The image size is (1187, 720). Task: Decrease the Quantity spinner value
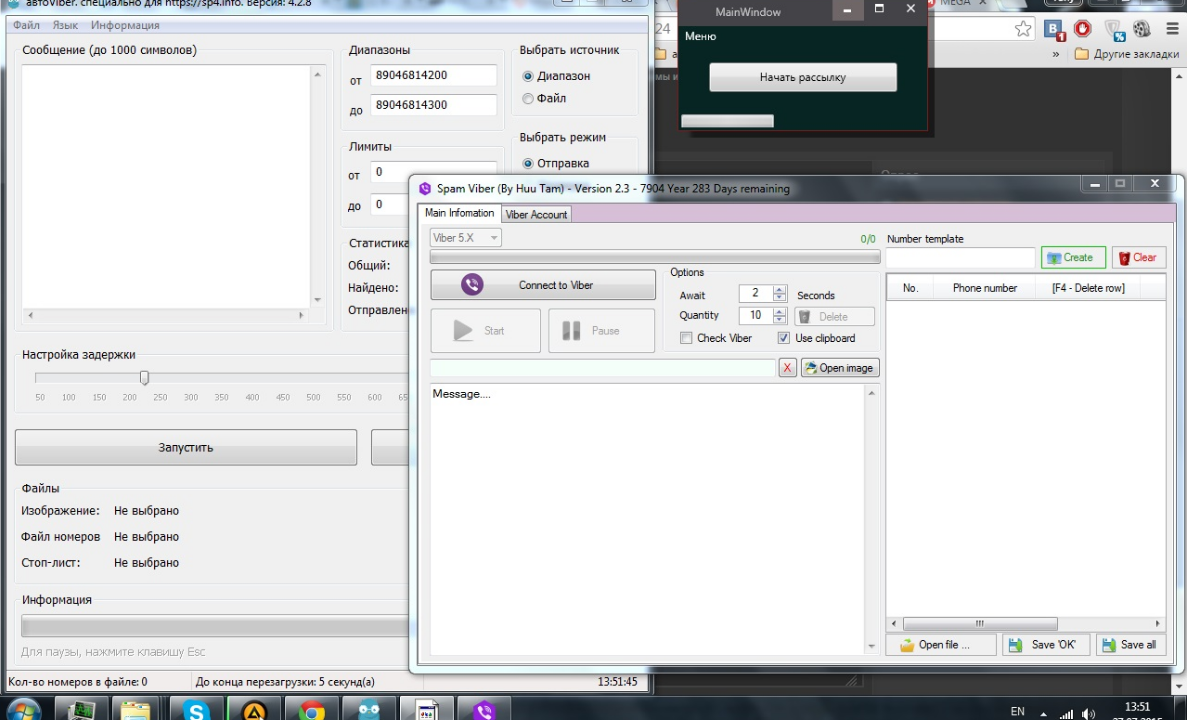pos(780,320)
